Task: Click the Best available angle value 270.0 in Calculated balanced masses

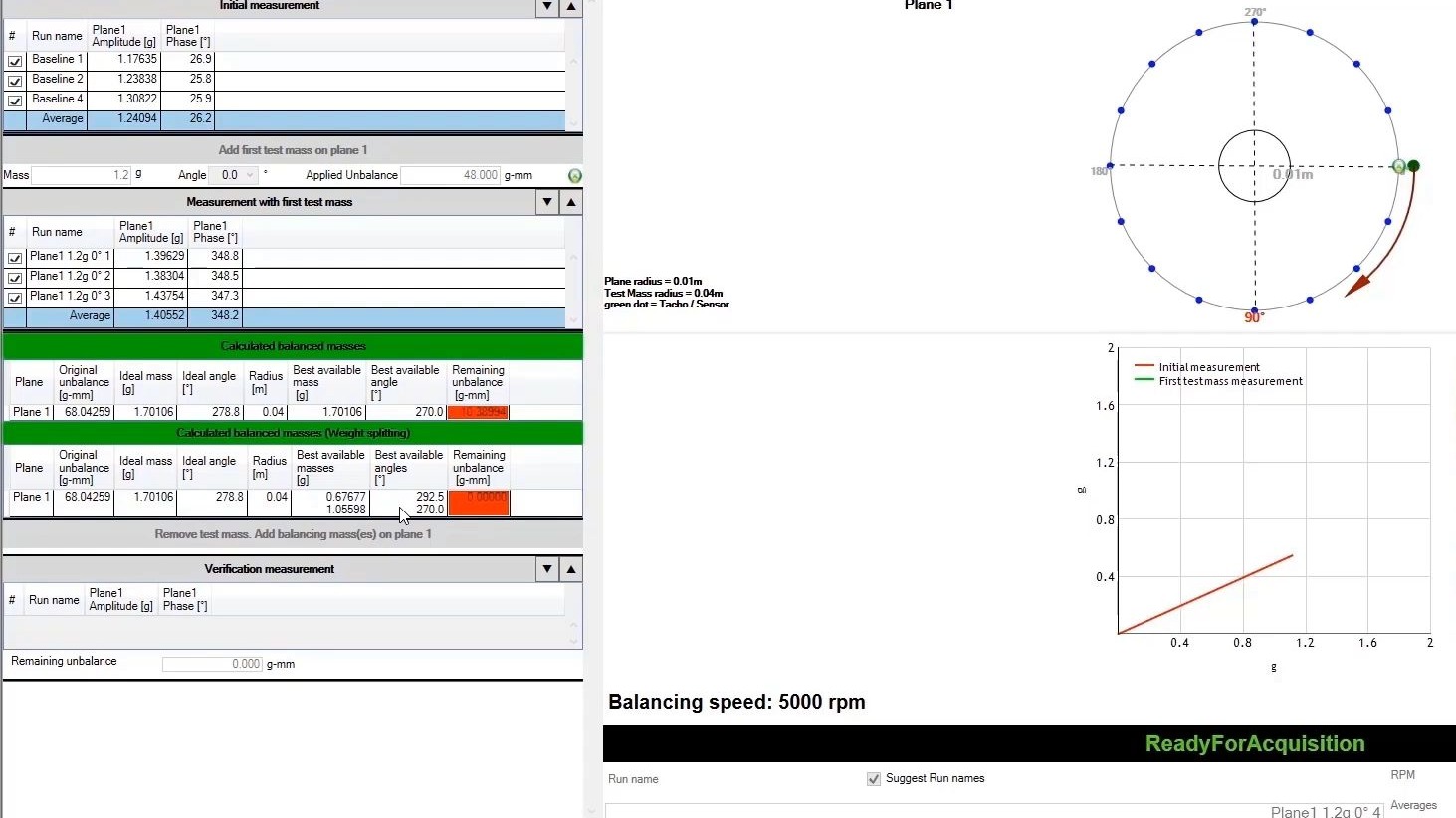Action: (x=430, y=412)
